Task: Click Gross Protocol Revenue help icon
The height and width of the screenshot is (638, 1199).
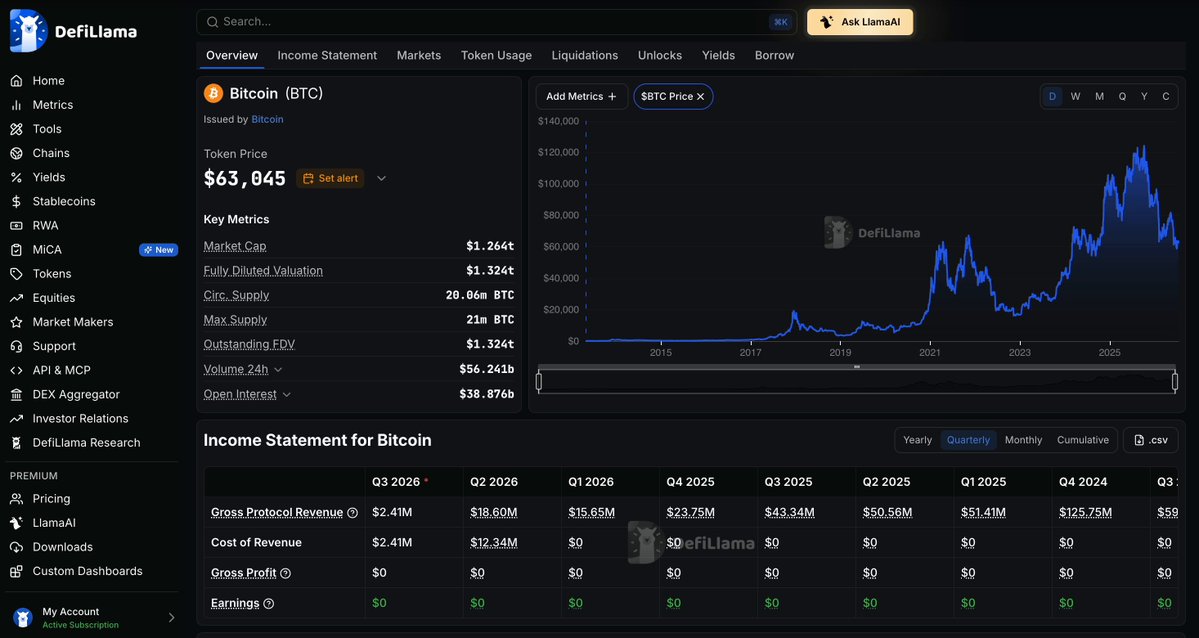Action: tap(353, 513)
